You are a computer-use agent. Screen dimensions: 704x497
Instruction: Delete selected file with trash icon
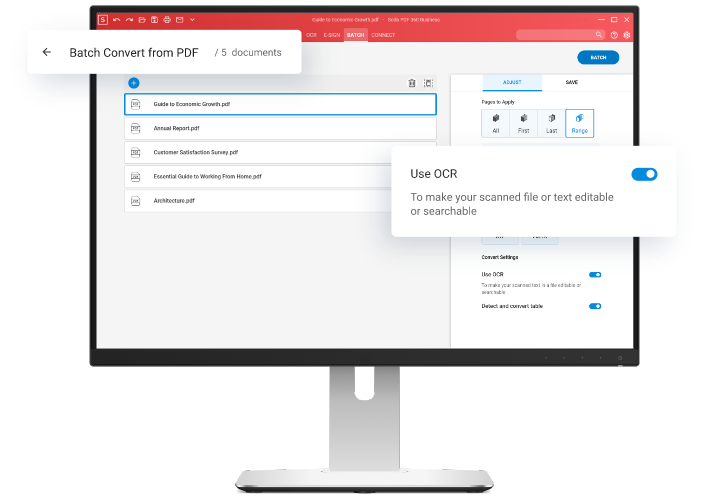click(x=412, y=83)
